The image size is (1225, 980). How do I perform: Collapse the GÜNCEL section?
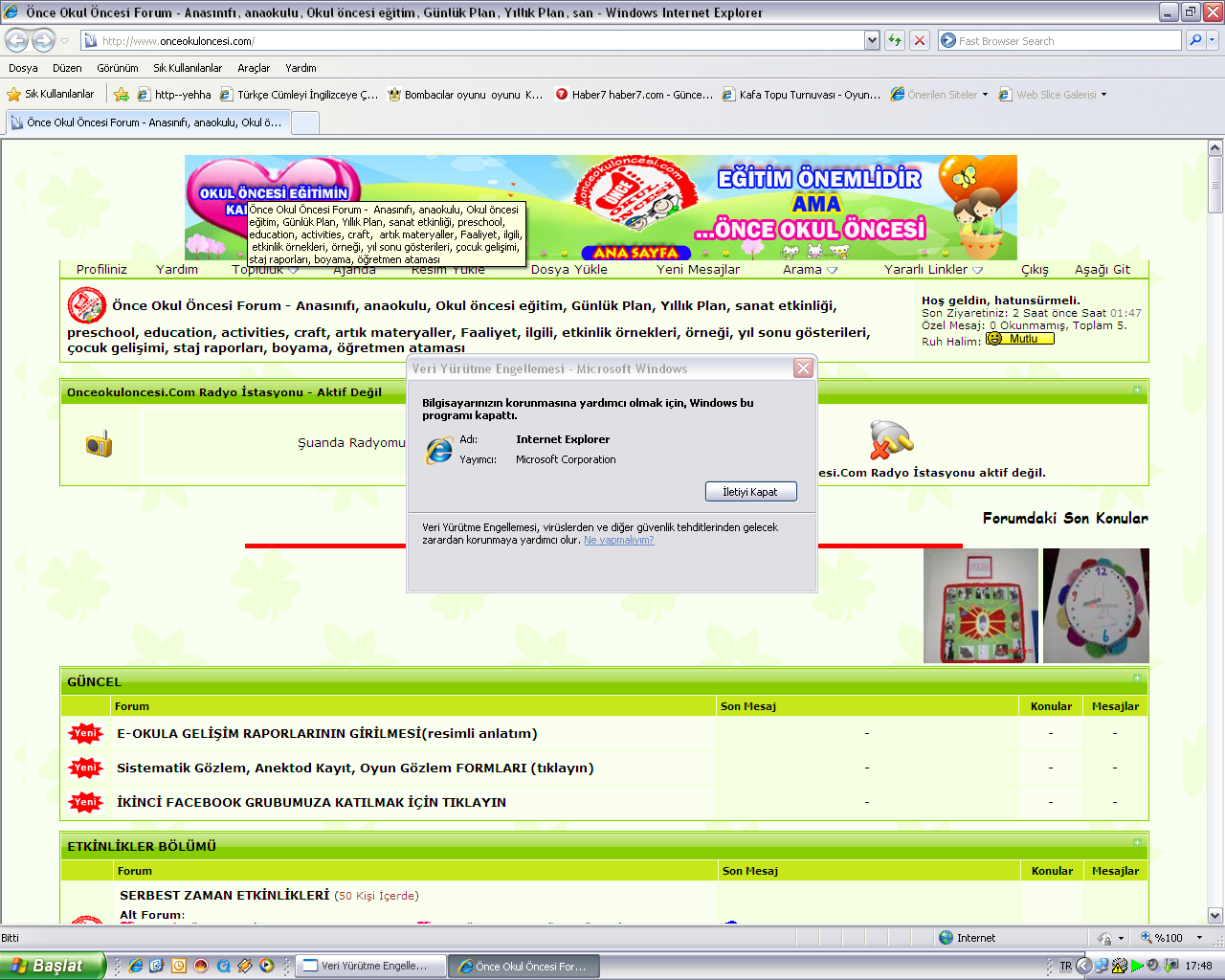pyautogui.click(x=1137, y=679)
